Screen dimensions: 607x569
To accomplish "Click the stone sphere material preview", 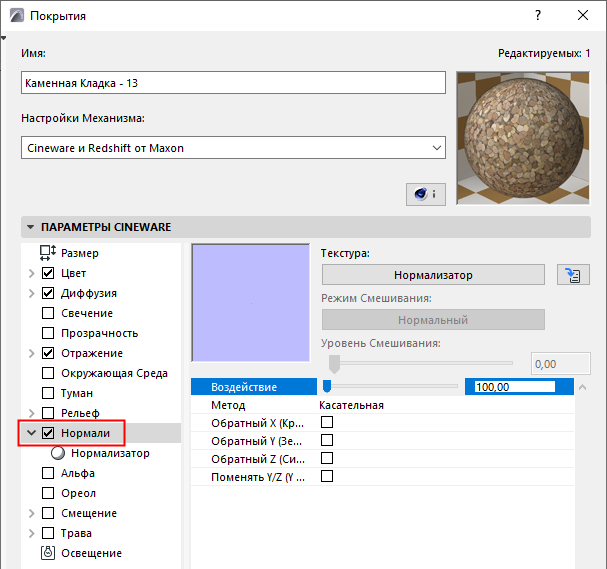I will [523, 138].
